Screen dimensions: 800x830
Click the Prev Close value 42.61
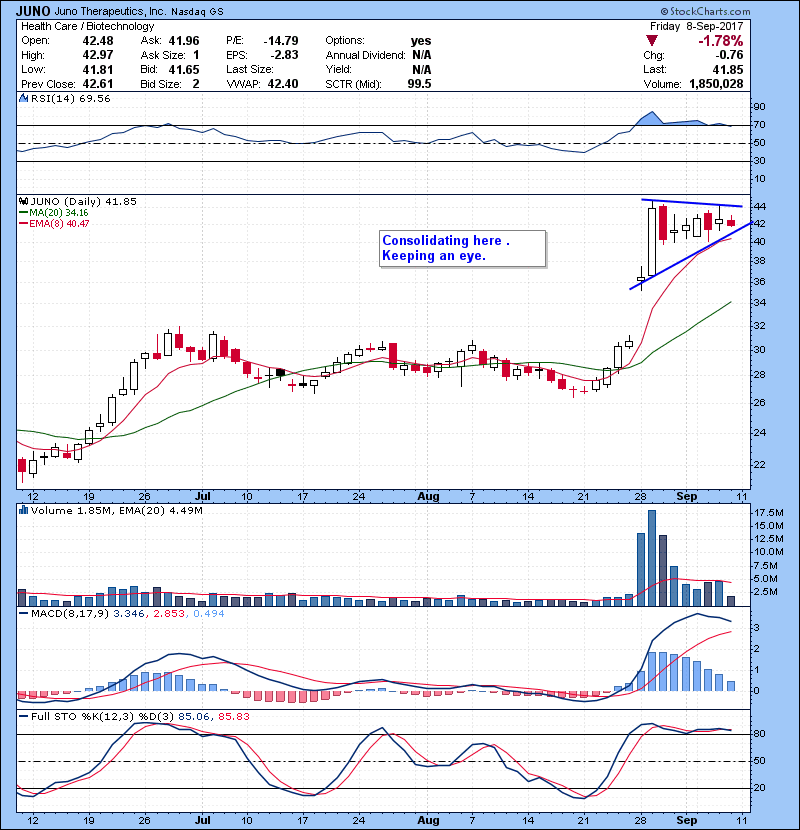click(98, 84)
